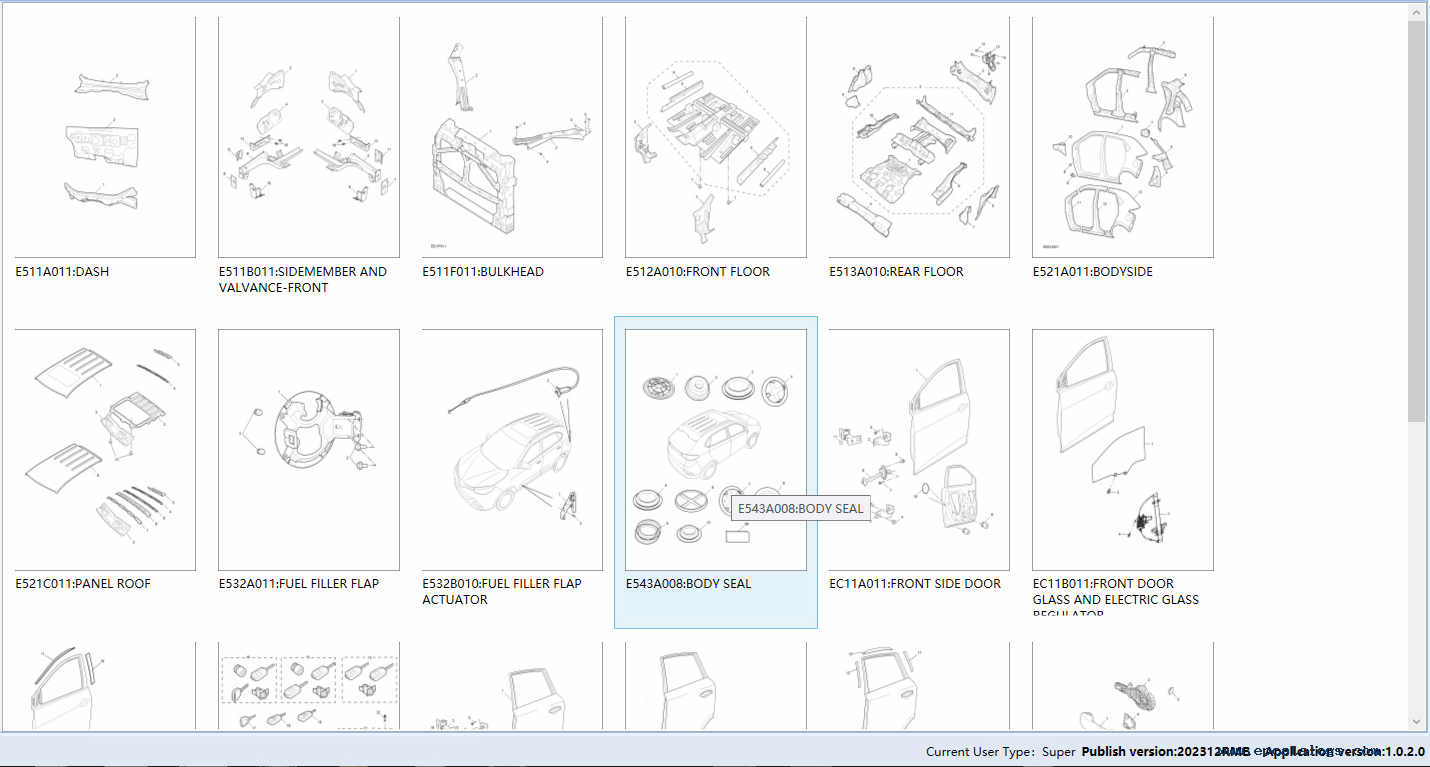Click the scrollbar down arrow
The image size is (1430, 767).
pyautogui.click(x=1417, y=721)
